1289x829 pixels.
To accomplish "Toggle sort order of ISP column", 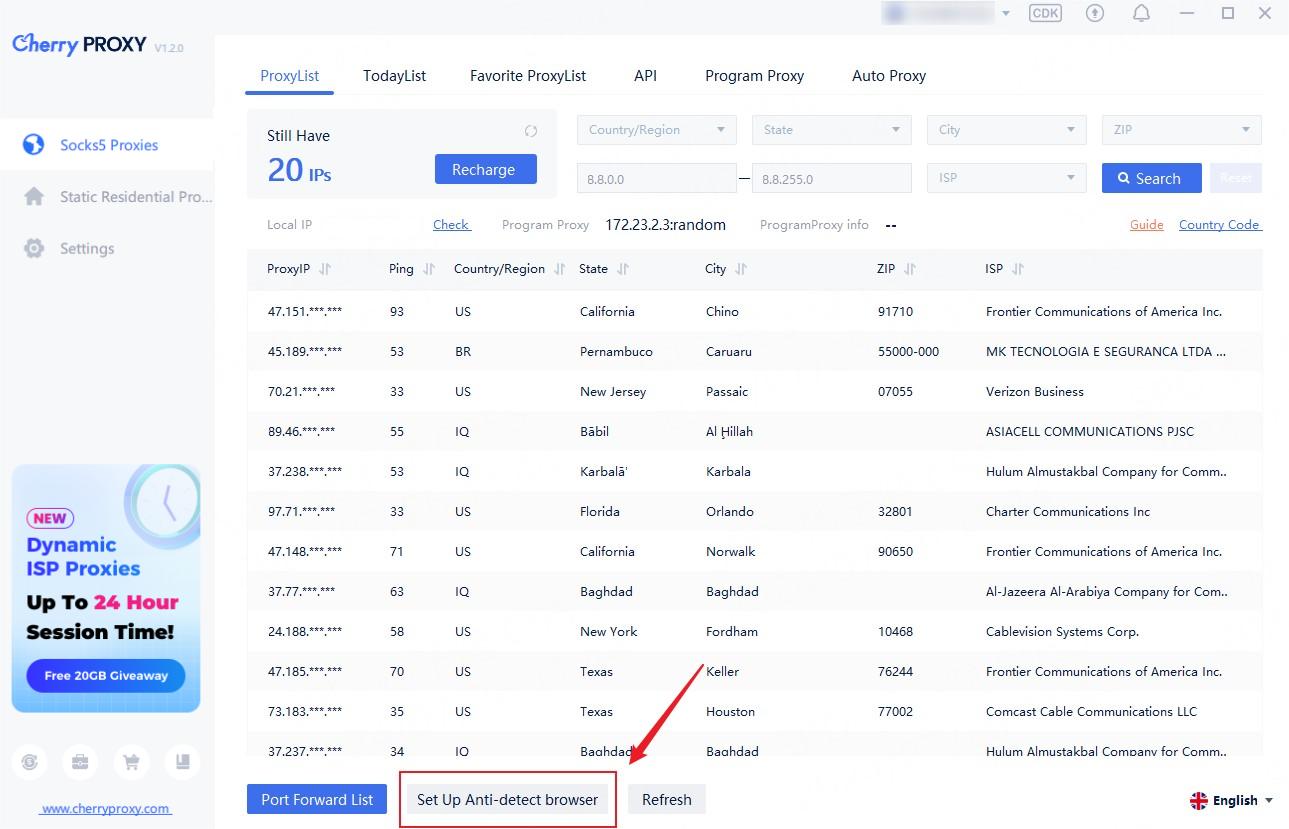I will (1018, 269).
